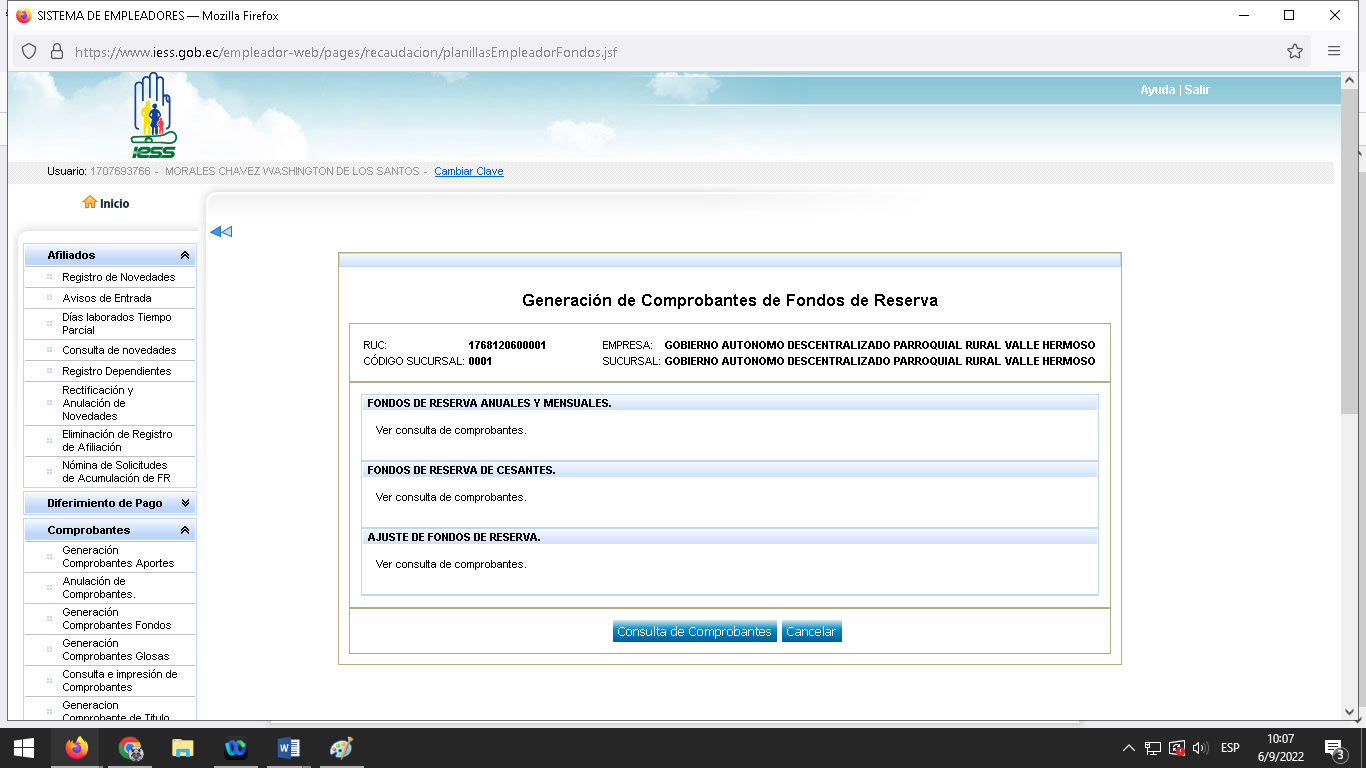Open the Paint app in the taskbar

click(x=341, y=748)
